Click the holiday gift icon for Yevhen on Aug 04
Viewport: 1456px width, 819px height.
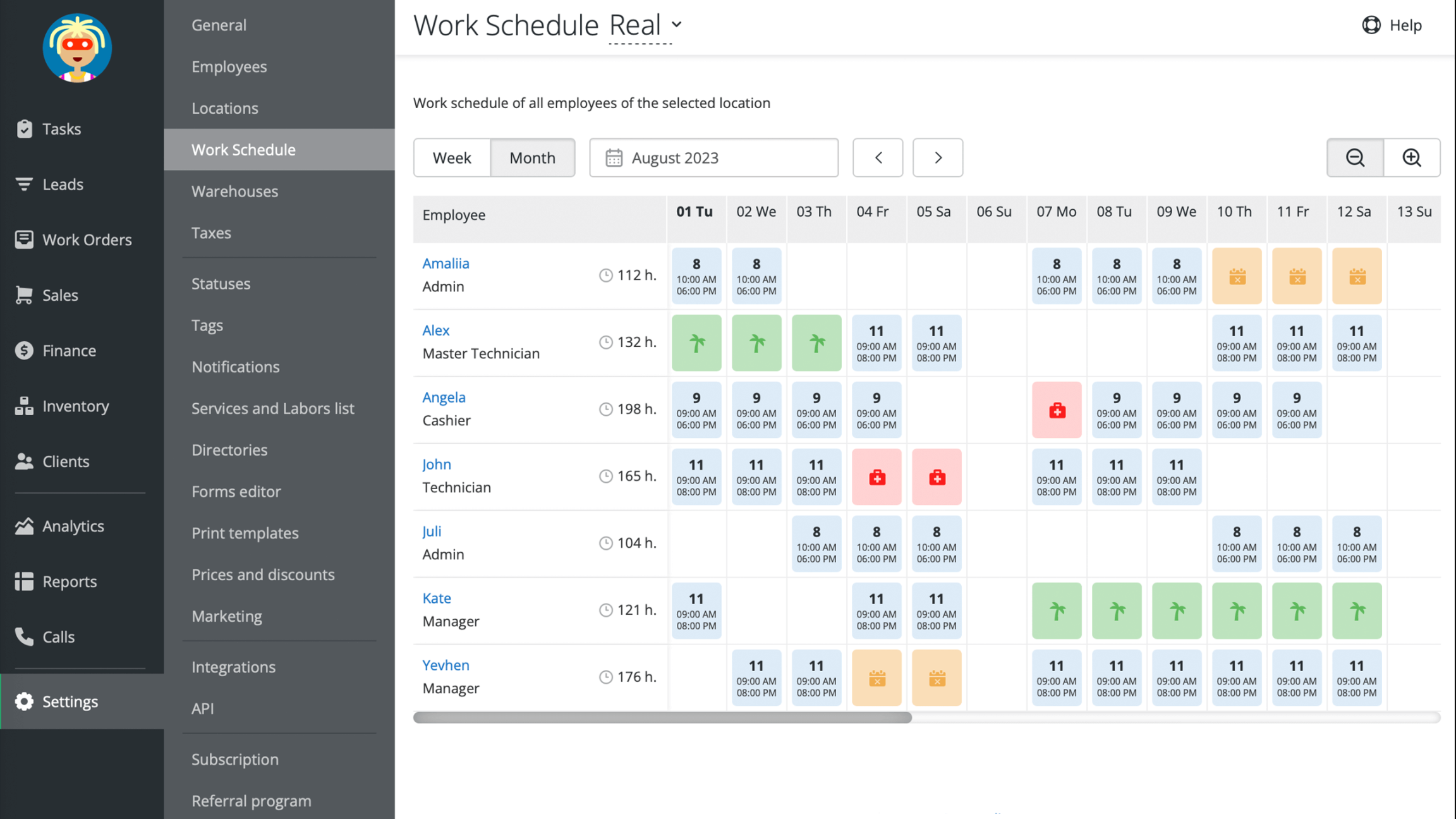(x=877, y=677)
